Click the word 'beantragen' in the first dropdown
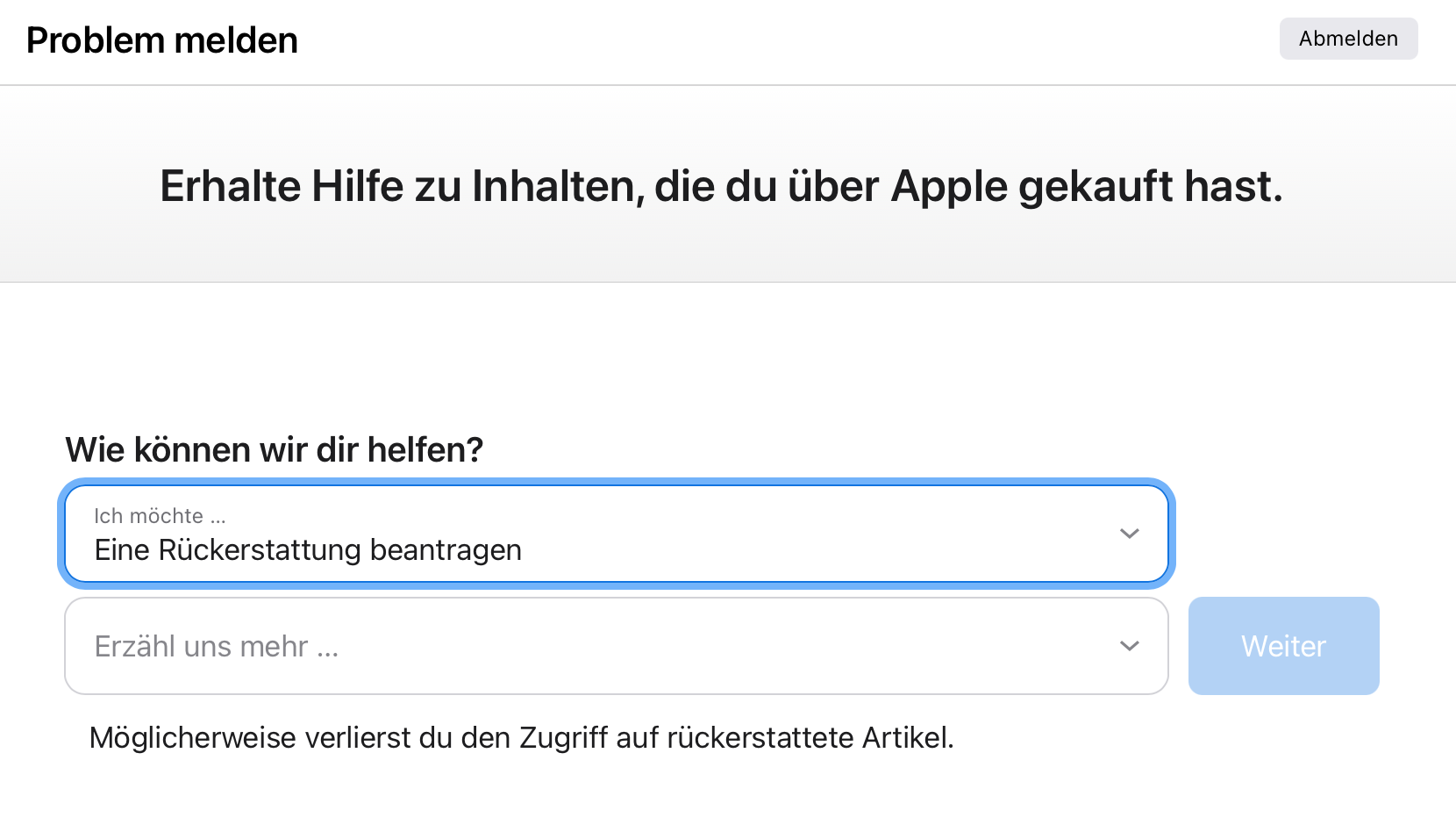This screenshot has height=839, width=1456. [446, 550]
